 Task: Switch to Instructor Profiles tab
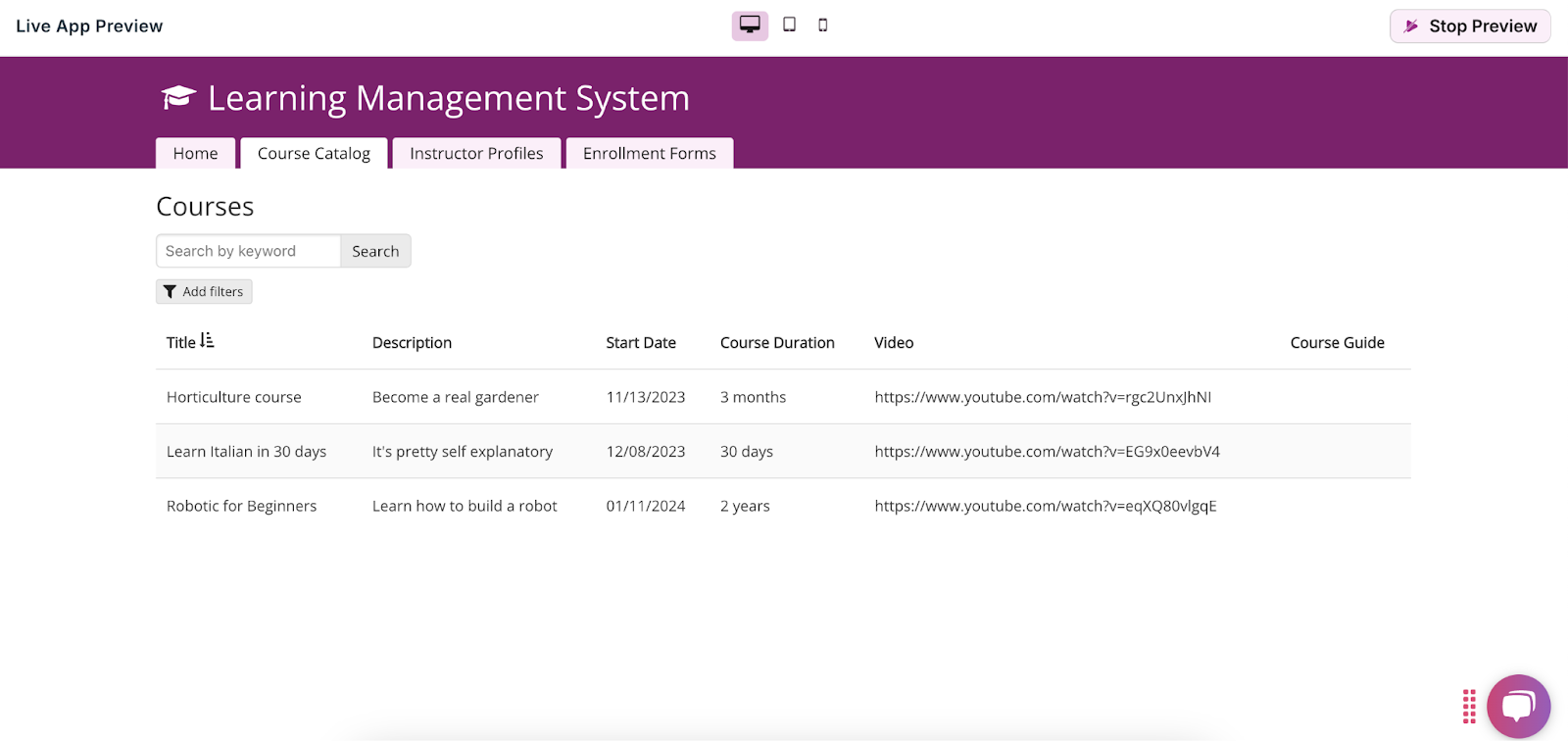[476, 154]
